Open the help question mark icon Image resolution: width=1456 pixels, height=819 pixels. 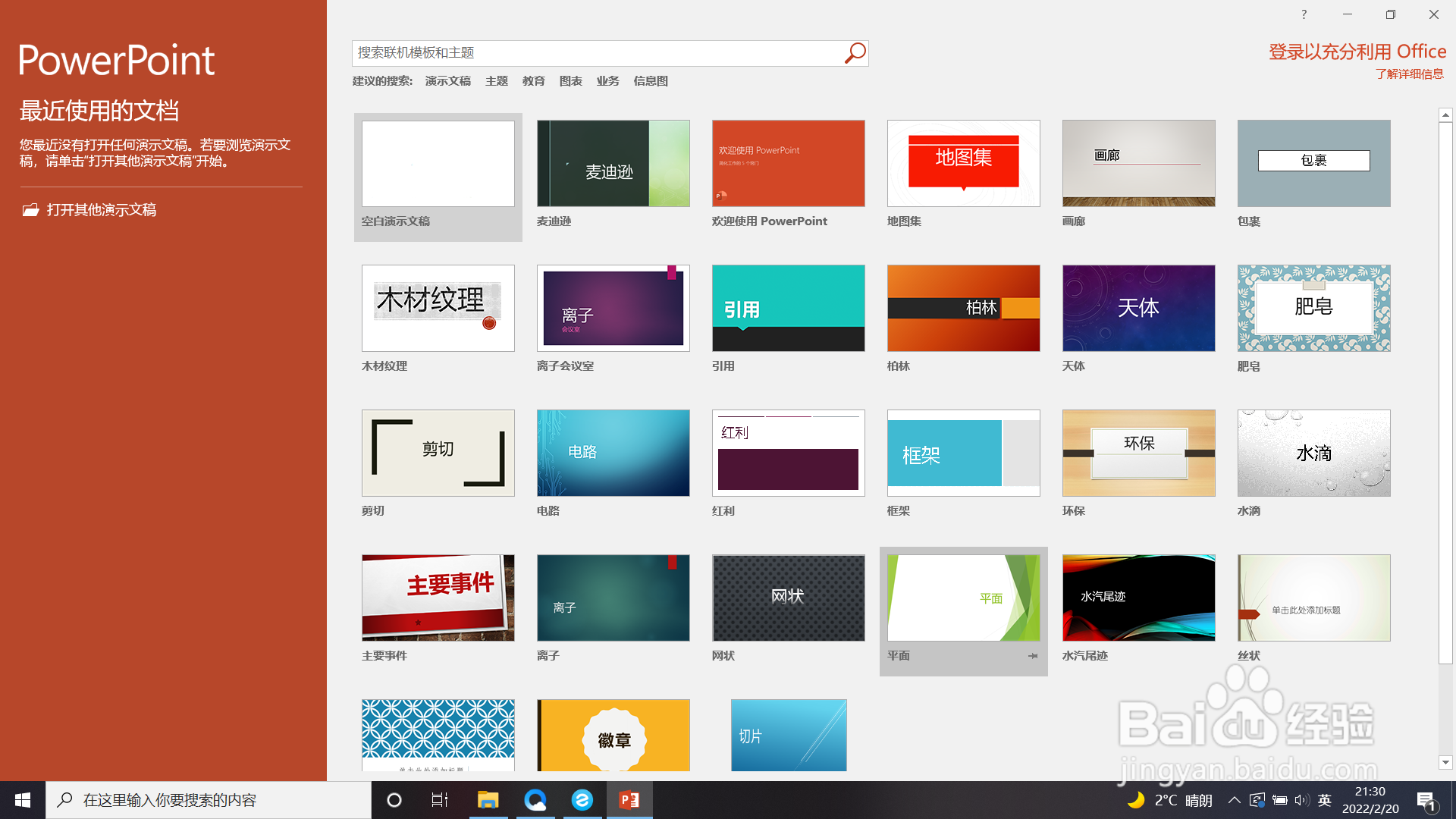(1304, 14)
